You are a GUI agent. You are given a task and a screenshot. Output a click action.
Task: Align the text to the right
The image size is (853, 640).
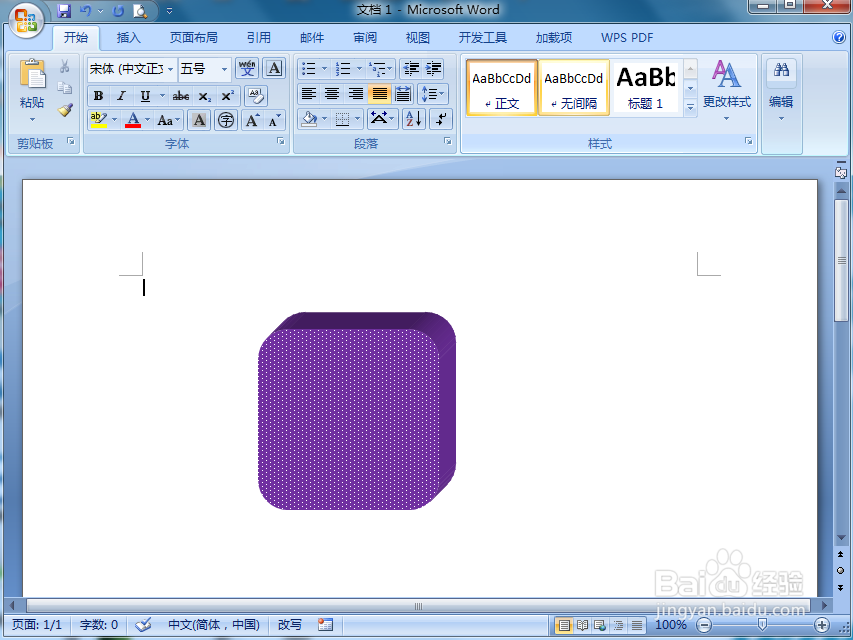tap(356, 94)
